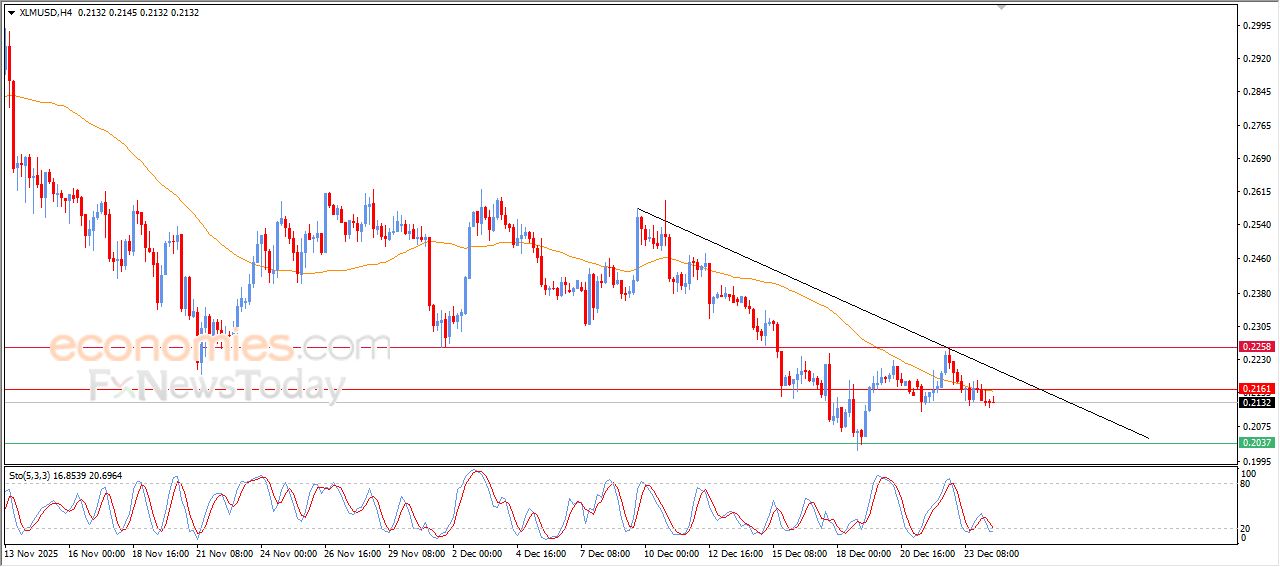Click the 2 Dec 00:00 time label
Screen dimensions: 1280x567
480,552
